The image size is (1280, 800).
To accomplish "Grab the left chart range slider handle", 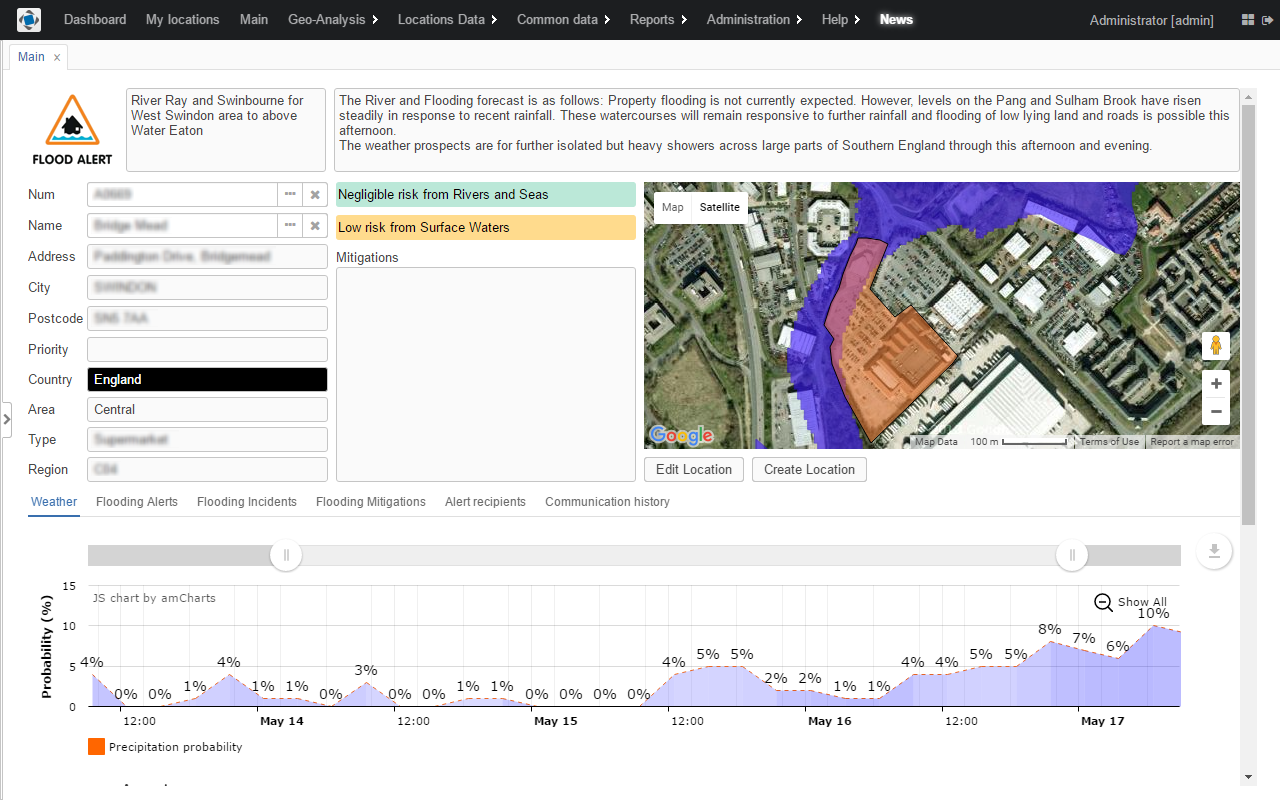I will pyautogui.click(x=286, y=555).
